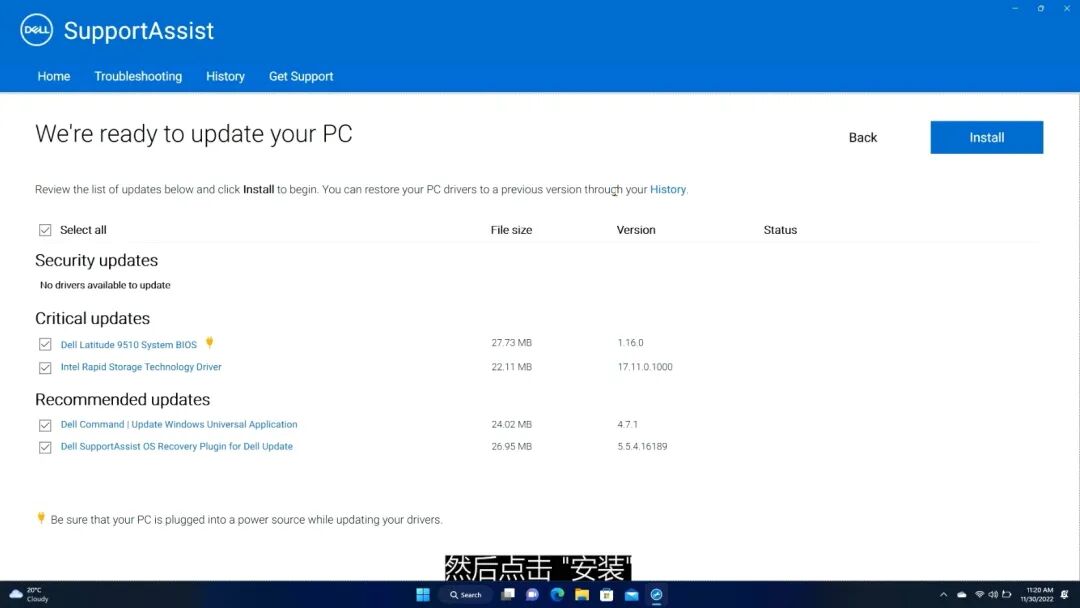Open File Explorer from taskbar
The width and height of the screenshot is (1080, 608).
[582, 594]
